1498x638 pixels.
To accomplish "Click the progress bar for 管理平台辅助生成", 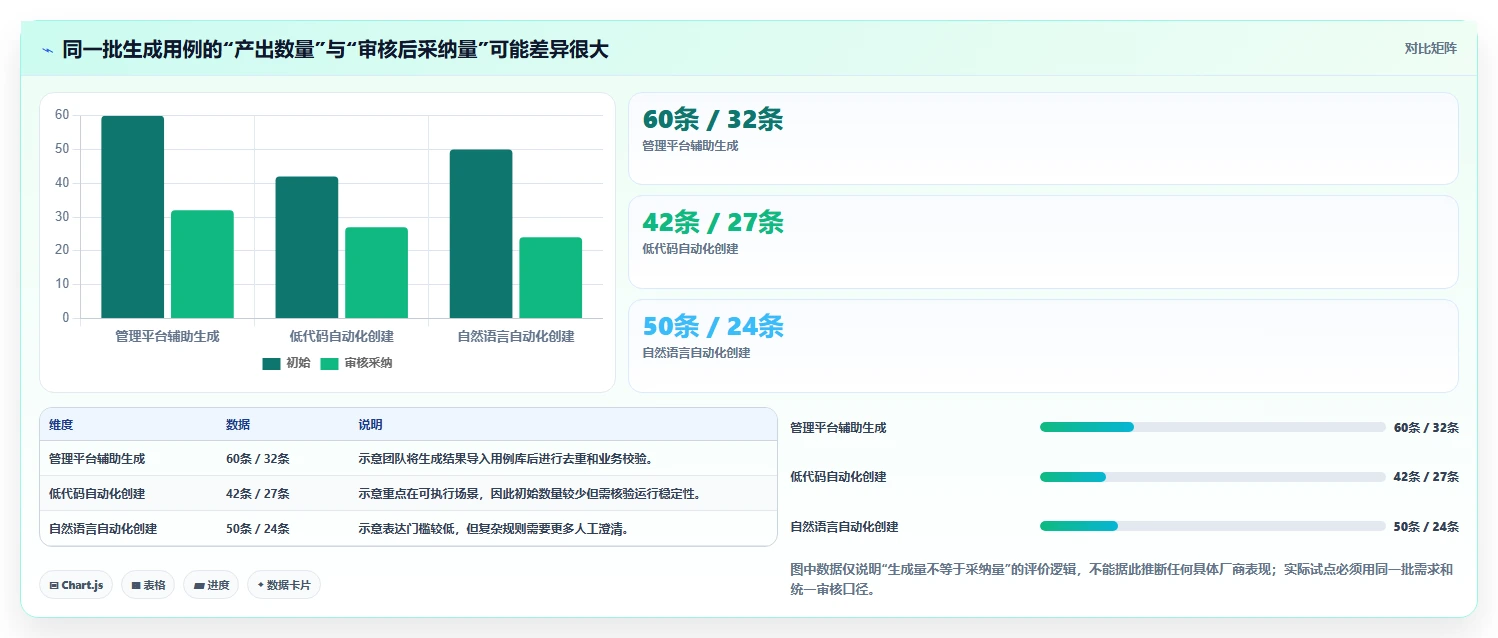I will point(1212,427).
